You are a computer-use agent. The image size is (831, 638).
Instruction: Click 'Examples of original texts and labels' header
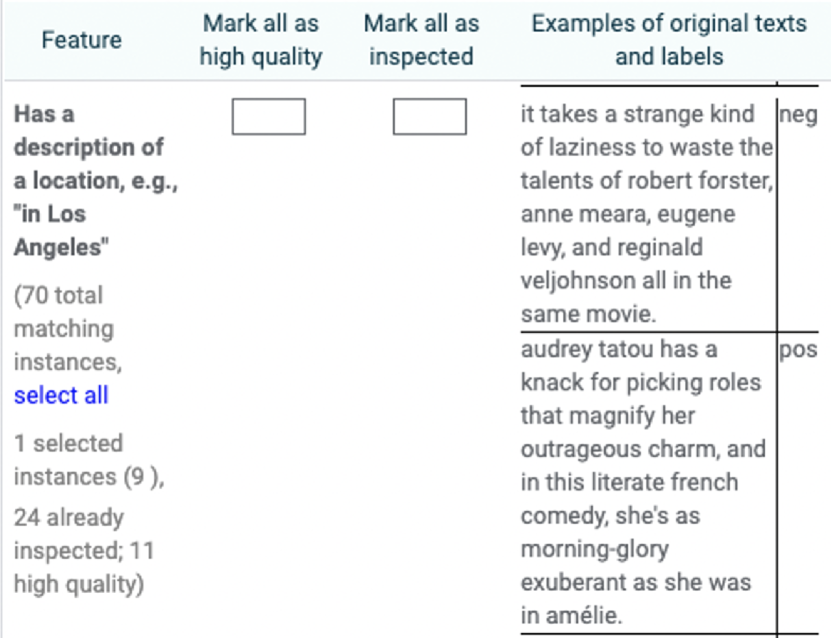point(668,40)
